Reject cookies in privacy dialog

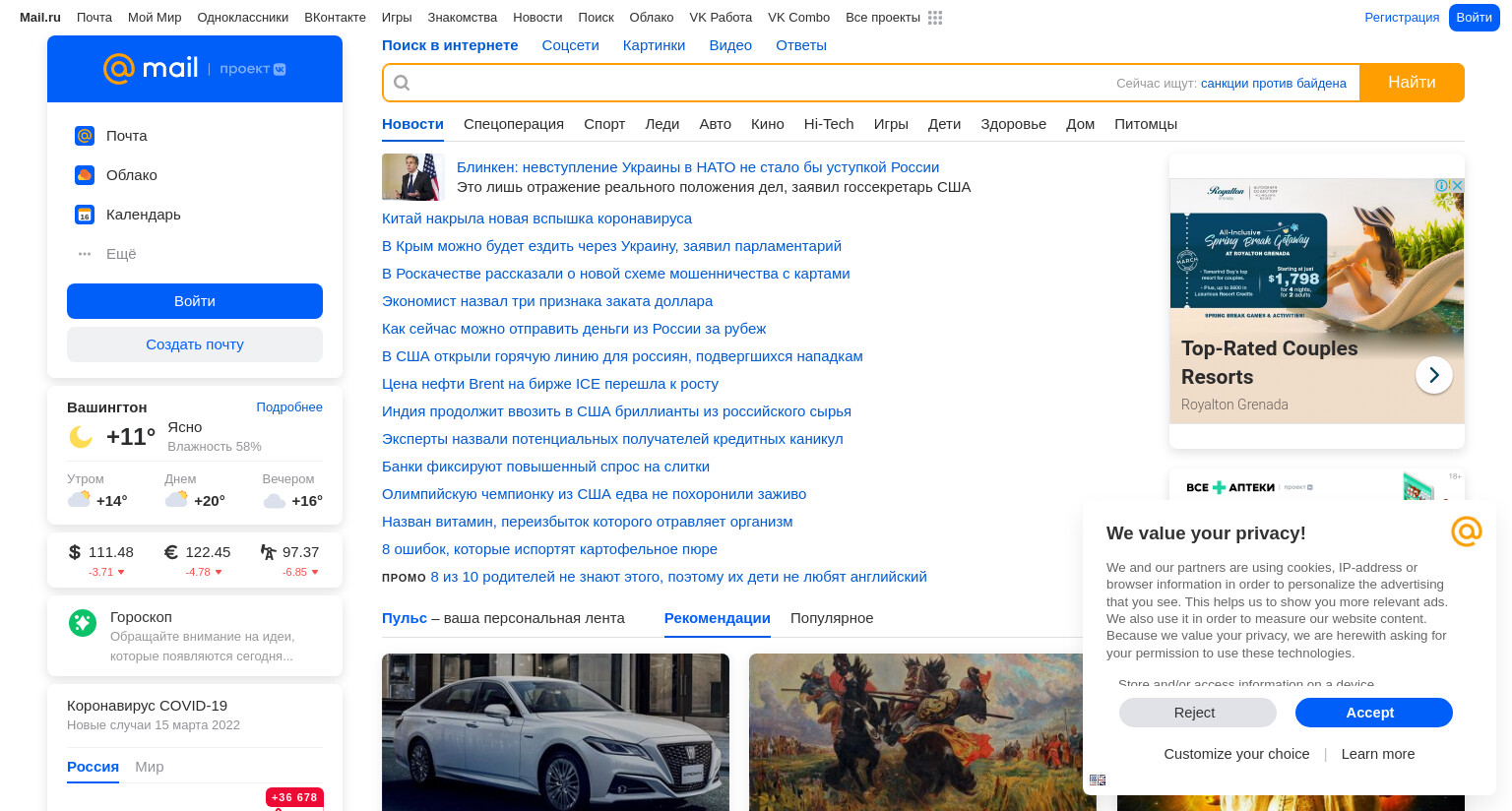1198,713
